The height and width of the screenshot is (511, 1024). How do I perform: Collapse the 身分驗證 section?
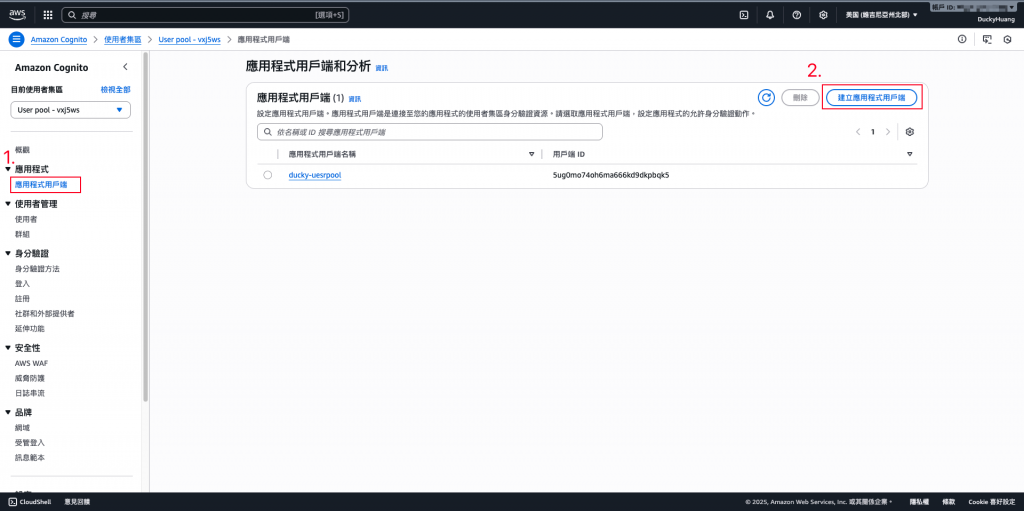point(8,254)
